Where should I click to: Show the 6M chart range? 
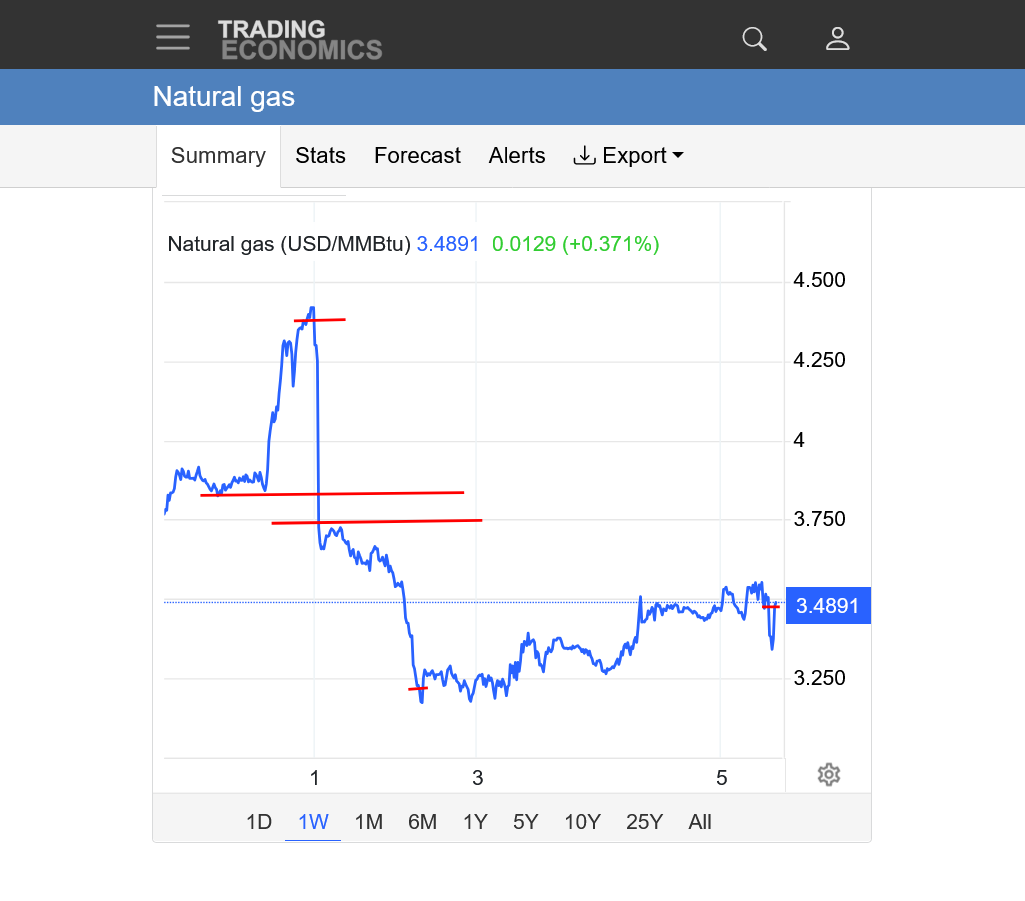(x=422, y=822)
